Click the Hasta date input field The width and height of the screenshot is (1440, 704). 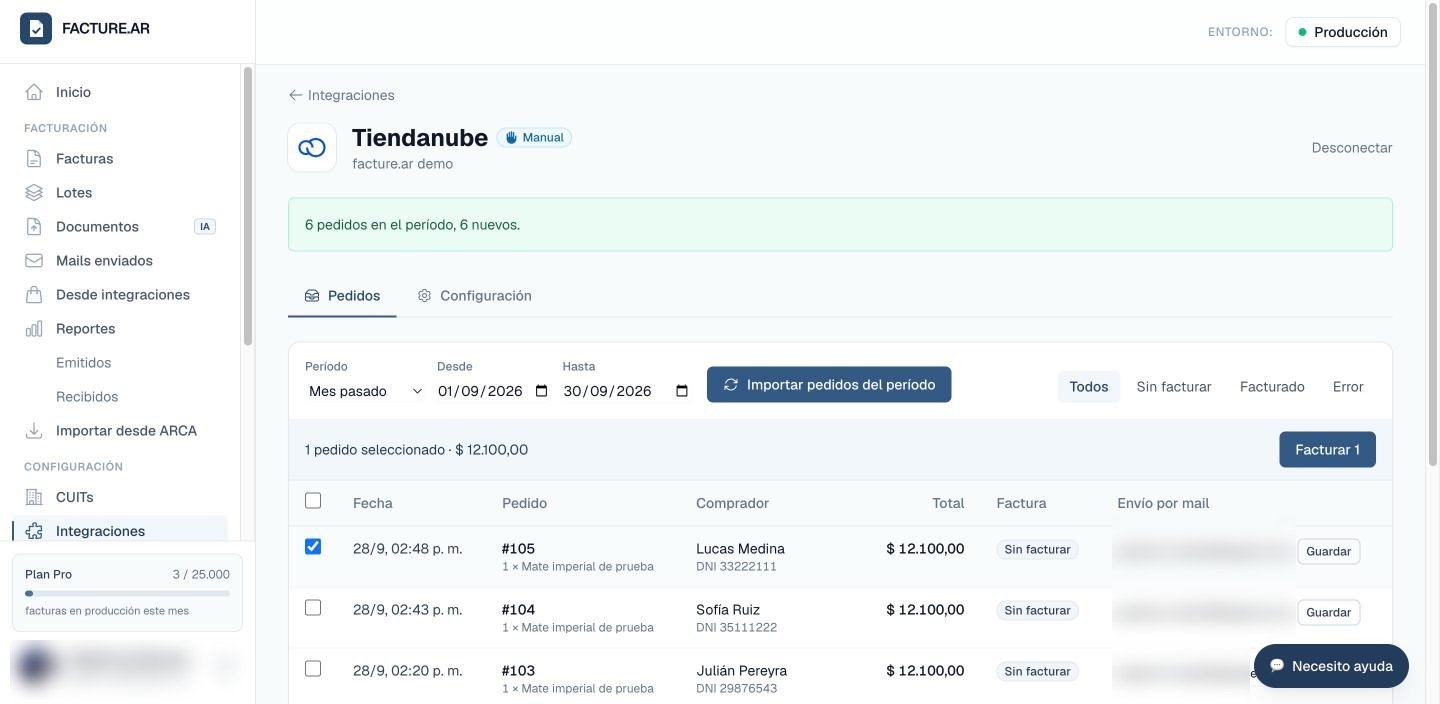626,391
